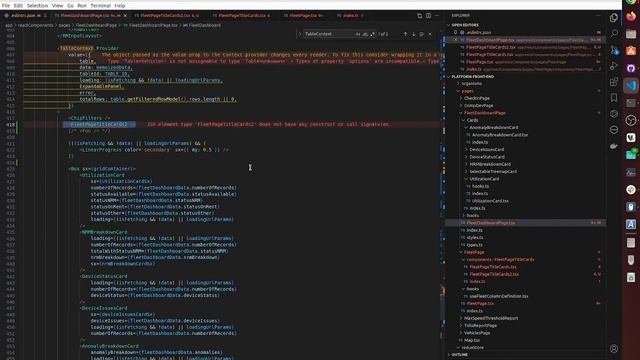Focus Visual Studio Code in the dock
The image size is (640, 360).
coord(631,86)
